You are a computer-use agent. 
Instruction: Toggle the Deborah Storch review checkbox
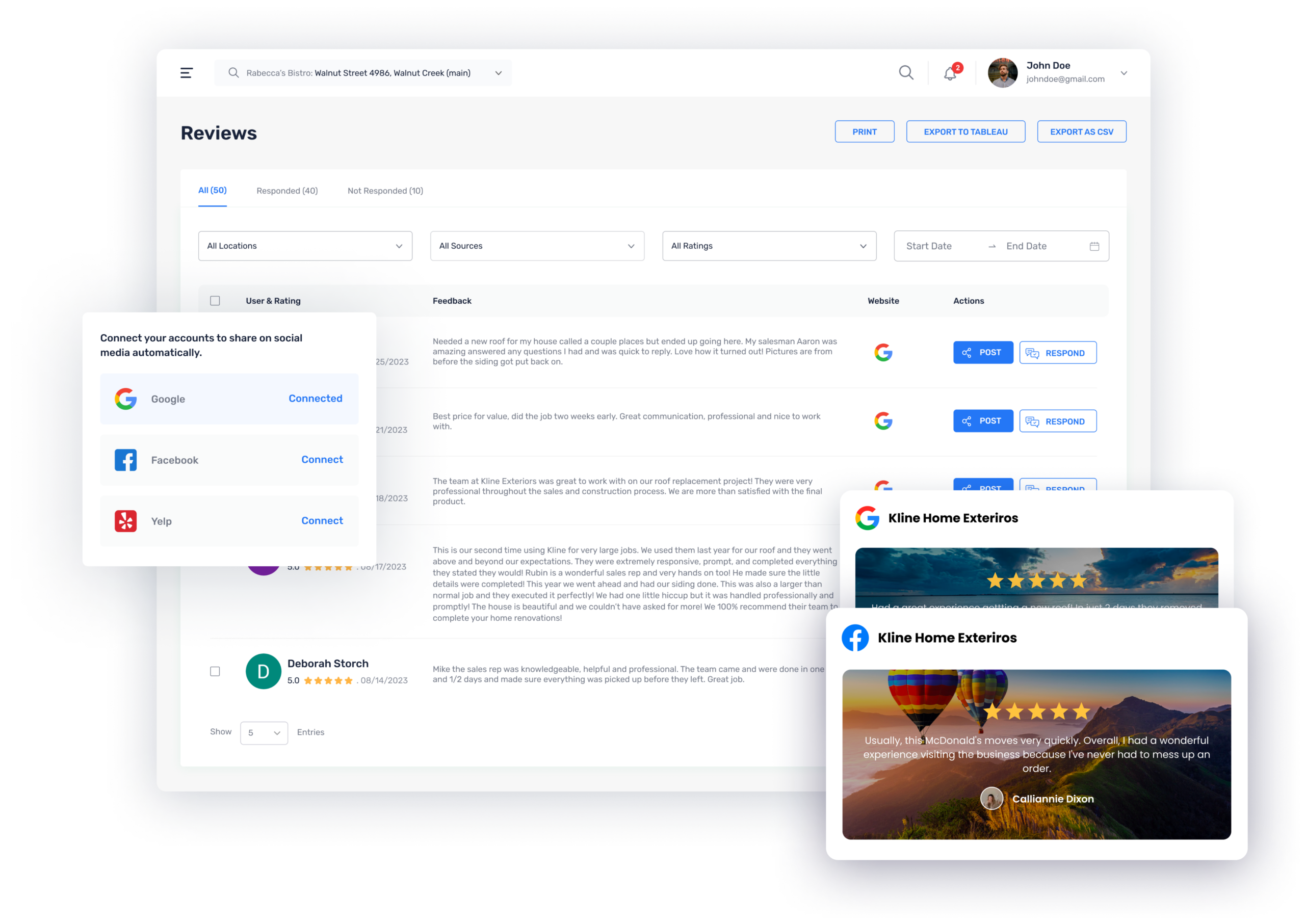216,670
